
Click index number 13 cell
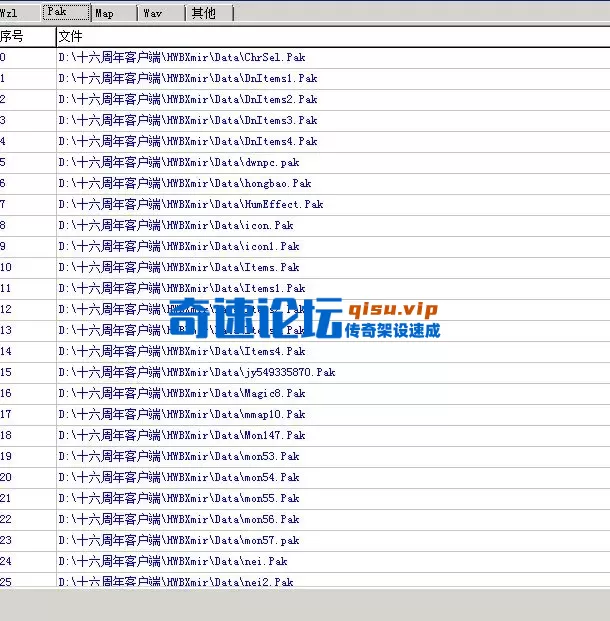pyautogui.click(x=28, y=331)
